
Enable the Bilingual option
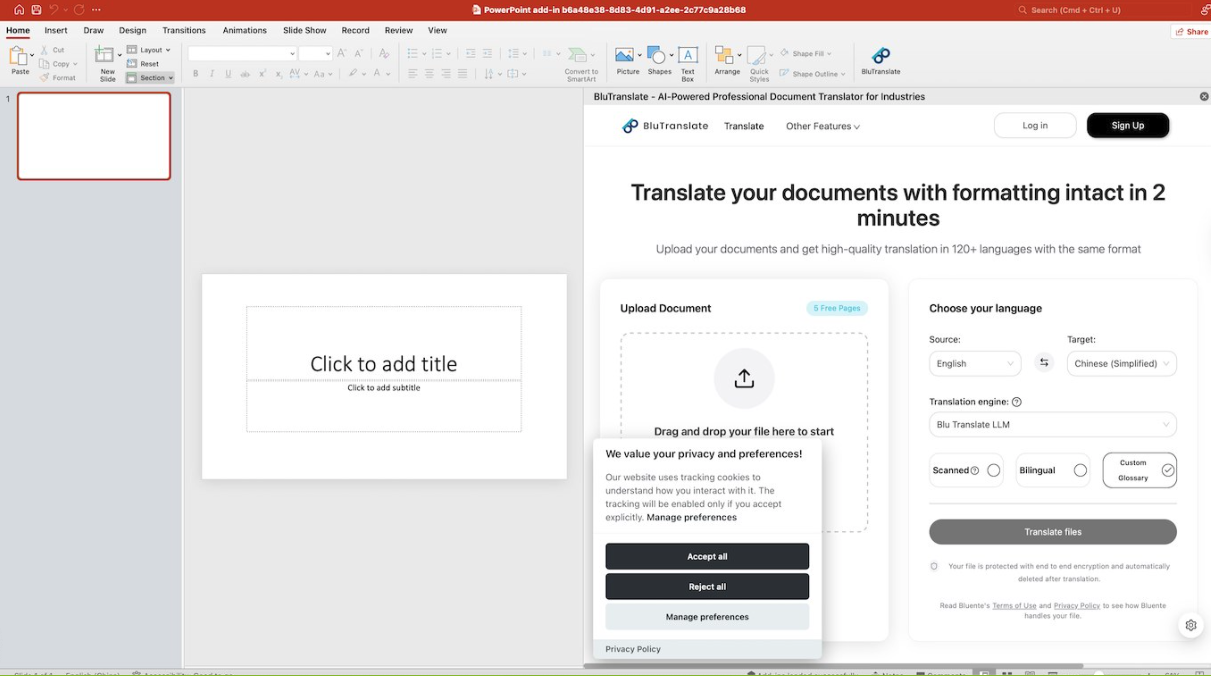(1080, 470)
